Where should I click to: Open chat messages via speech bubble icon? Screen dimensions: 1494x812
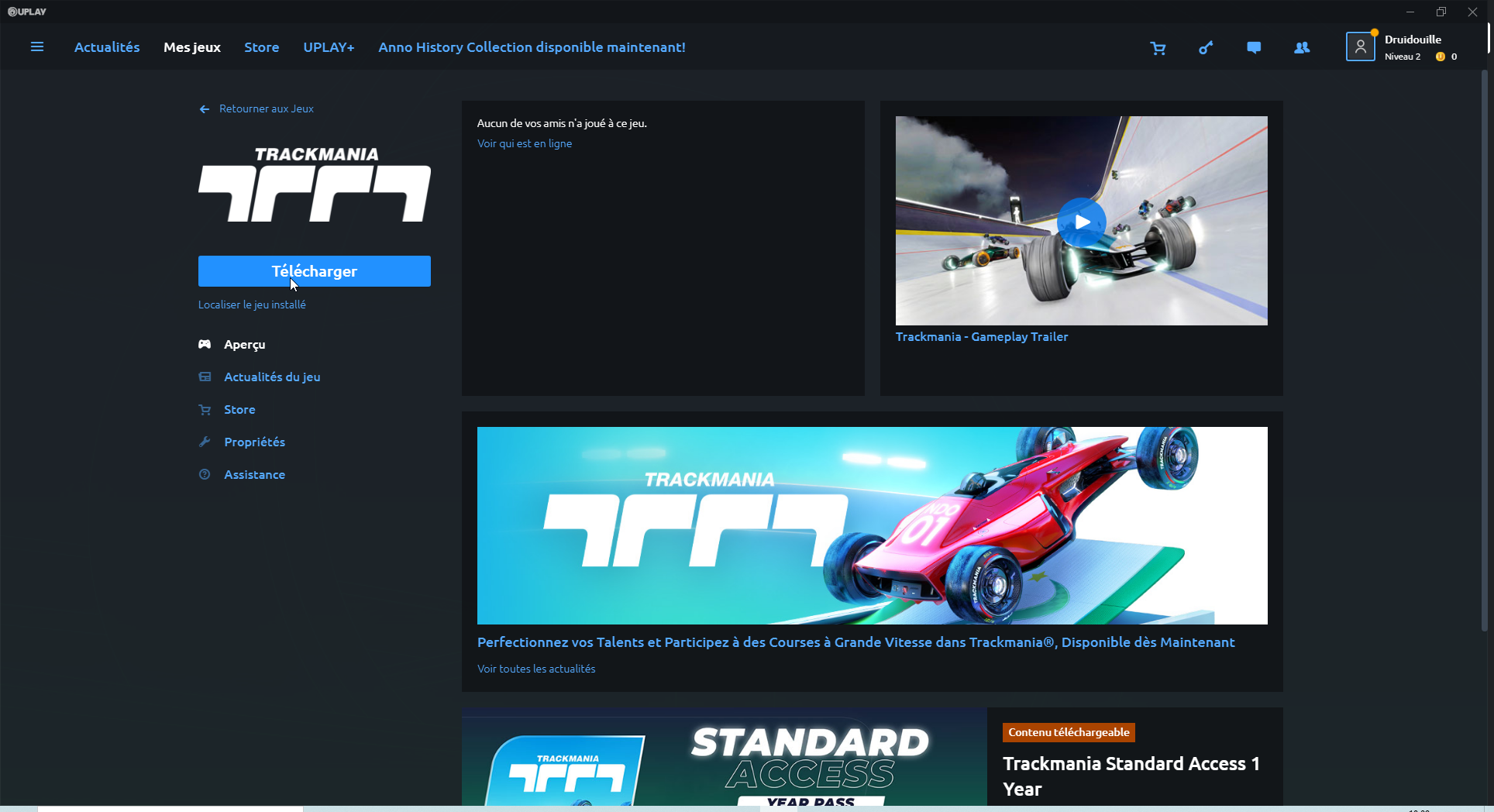coord(1254,47)
